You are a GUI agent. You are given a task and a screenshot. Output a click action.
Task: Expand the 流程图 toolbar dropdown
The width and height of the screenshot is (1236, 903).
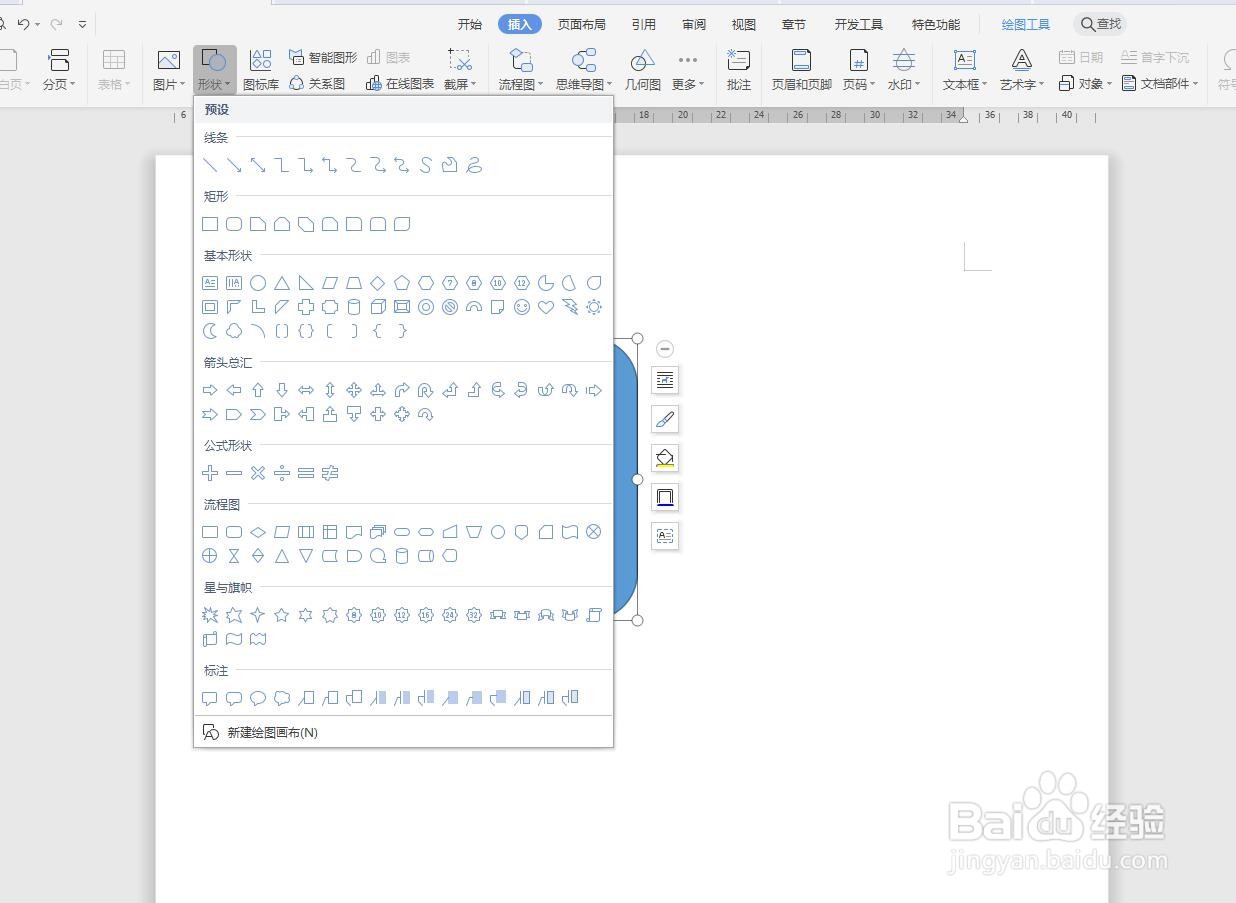point(521,70)
